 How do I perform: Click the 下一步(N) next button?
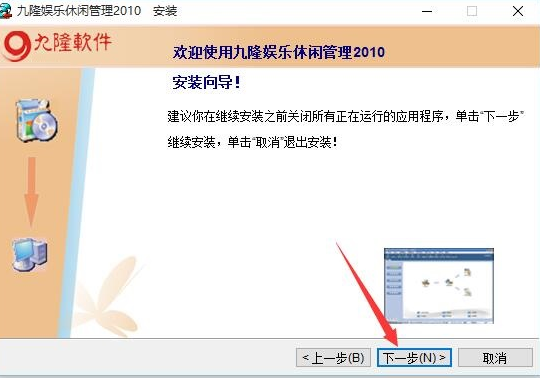414,358
